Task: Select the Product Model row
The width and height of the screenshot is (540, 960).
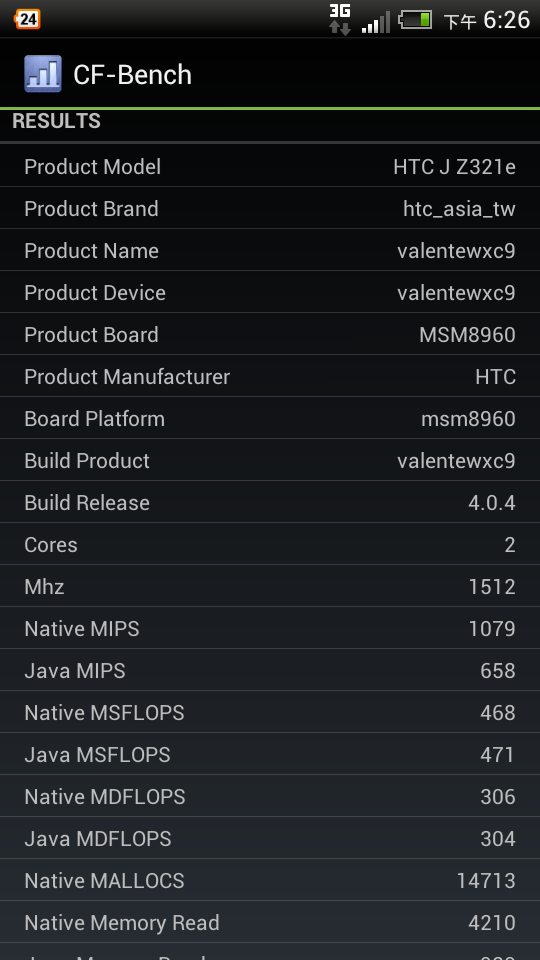Action: (x=270, y=167)
